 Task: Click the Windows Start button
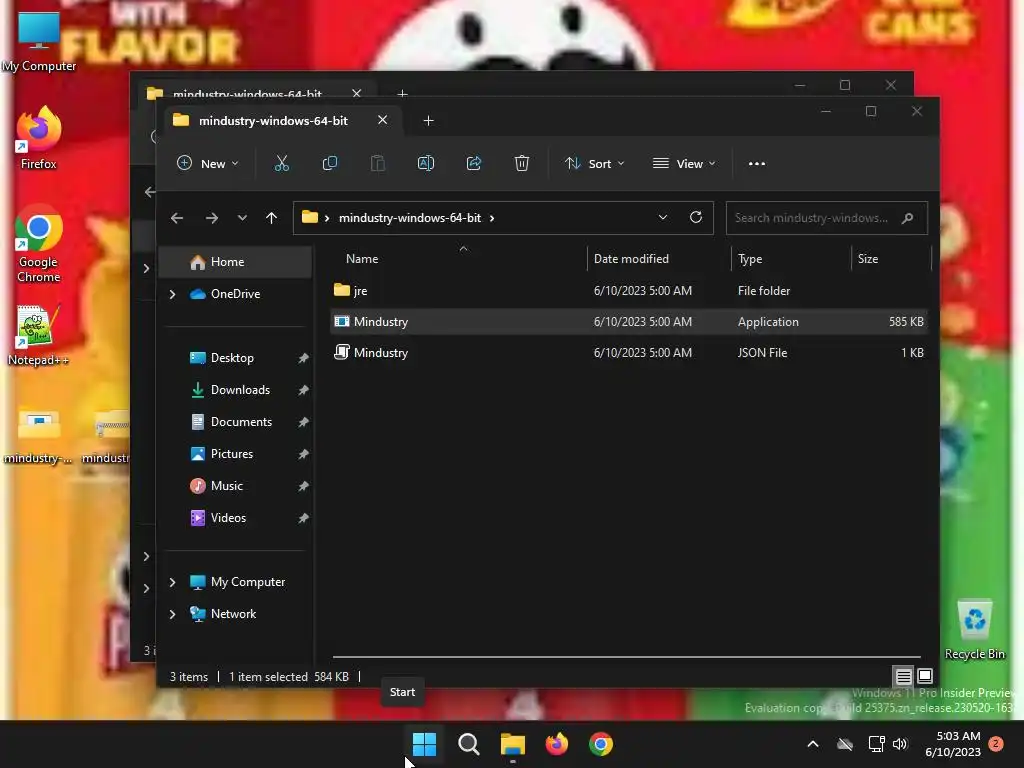tap(424, 744)
